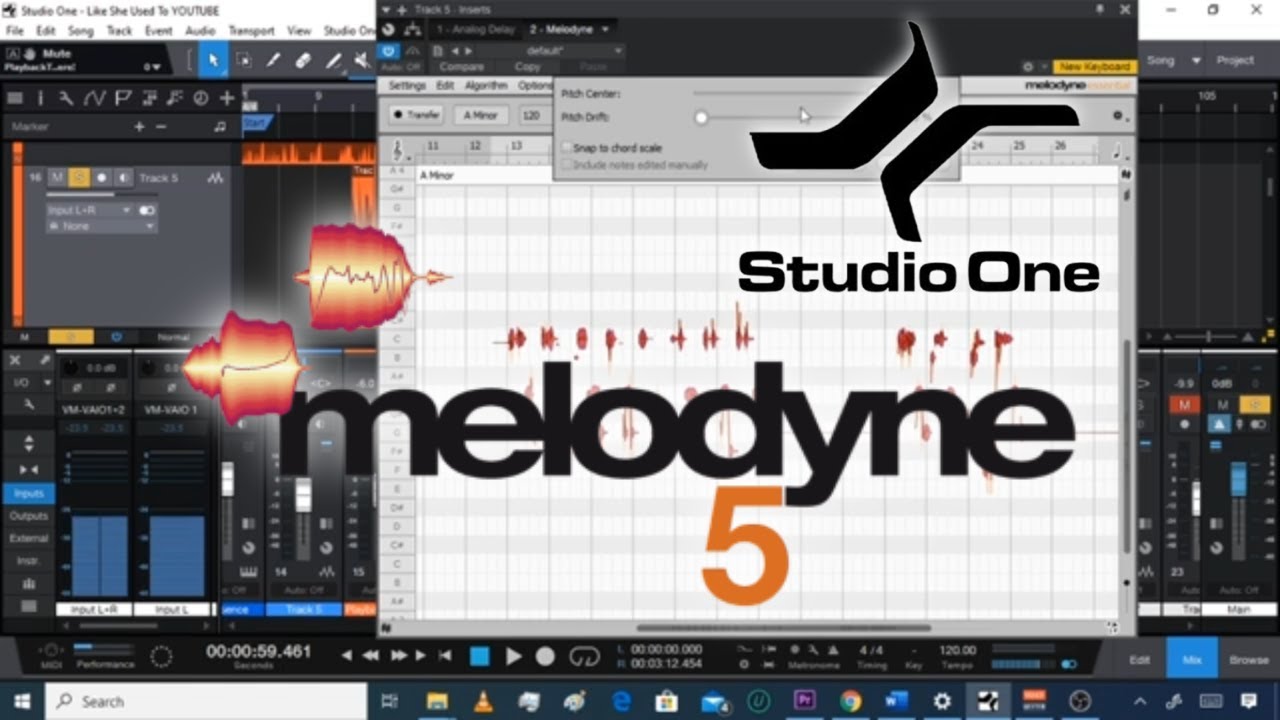Open the None dropdown on Track 5
Viewport: 1280px width, 720px height.
click(101, 227)
